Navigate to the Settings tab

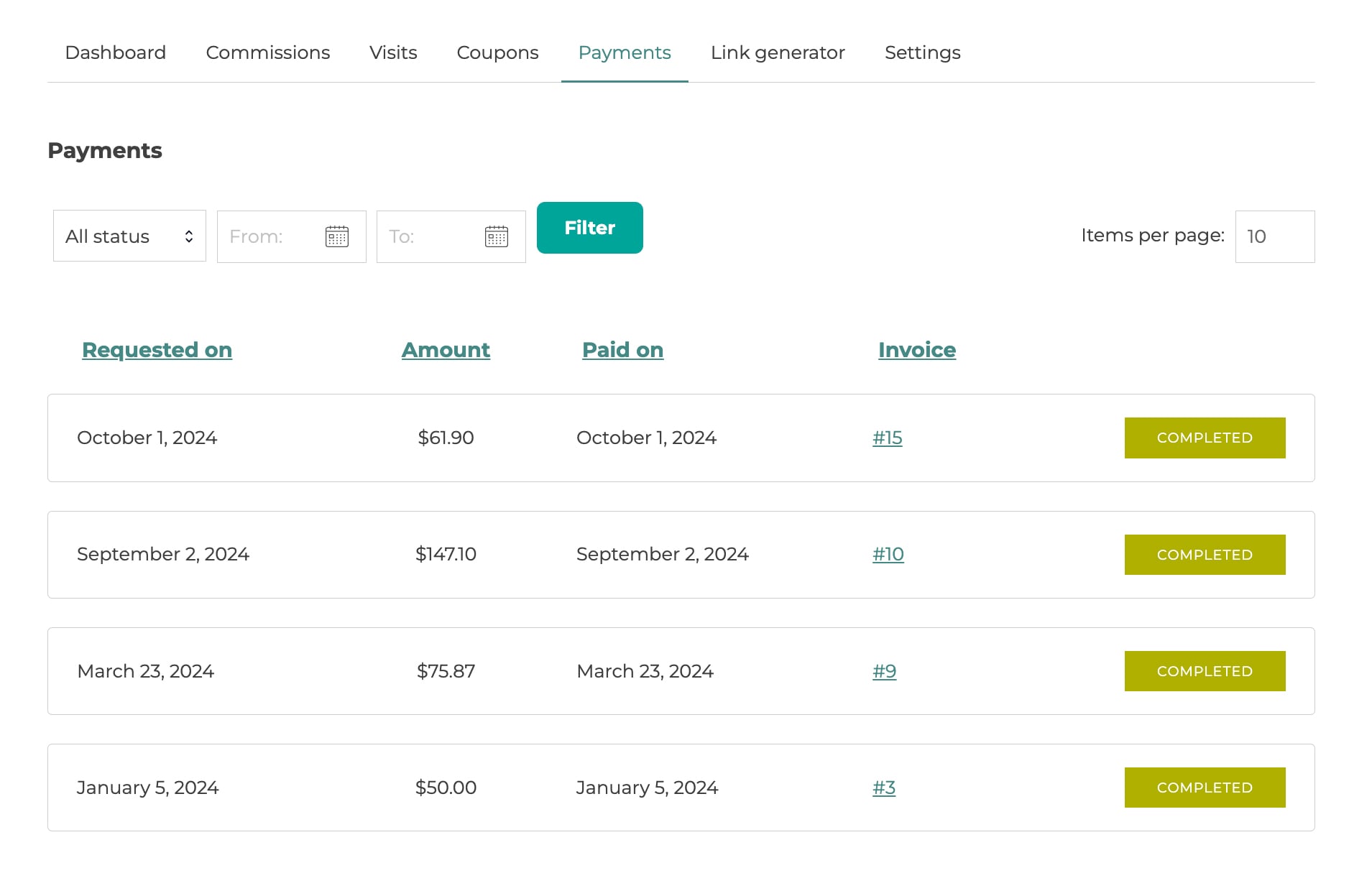click(x=922, y=52)
